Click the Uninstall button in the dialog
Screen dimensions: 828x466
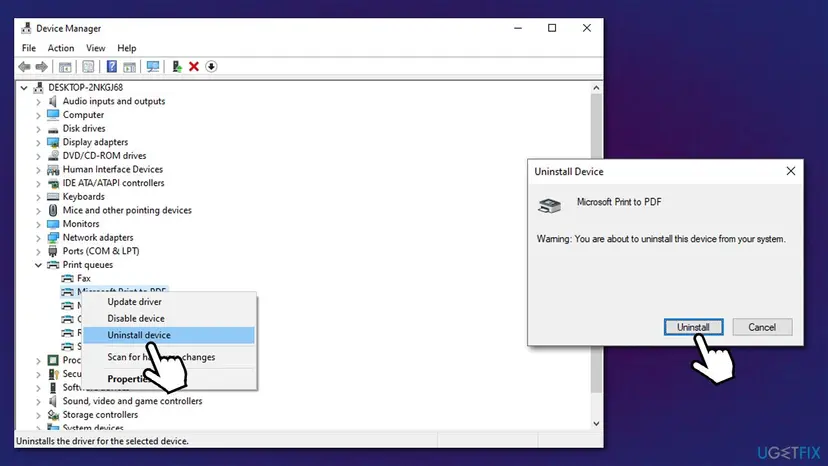(693, 327)
